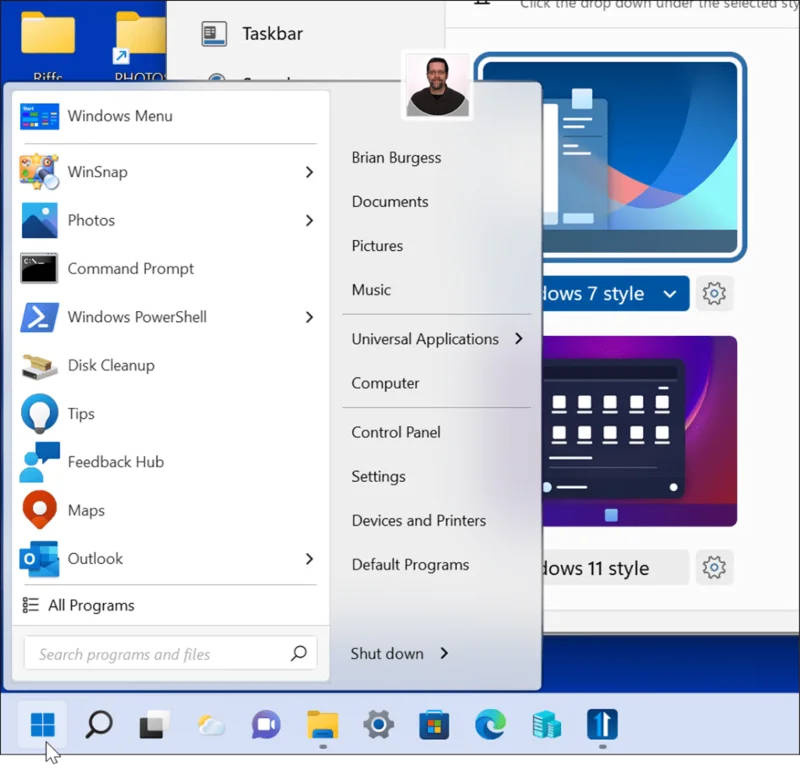Expand Outlook submenu arrow
This screenshot has height=782, width=800.
(x=309, y=559)
